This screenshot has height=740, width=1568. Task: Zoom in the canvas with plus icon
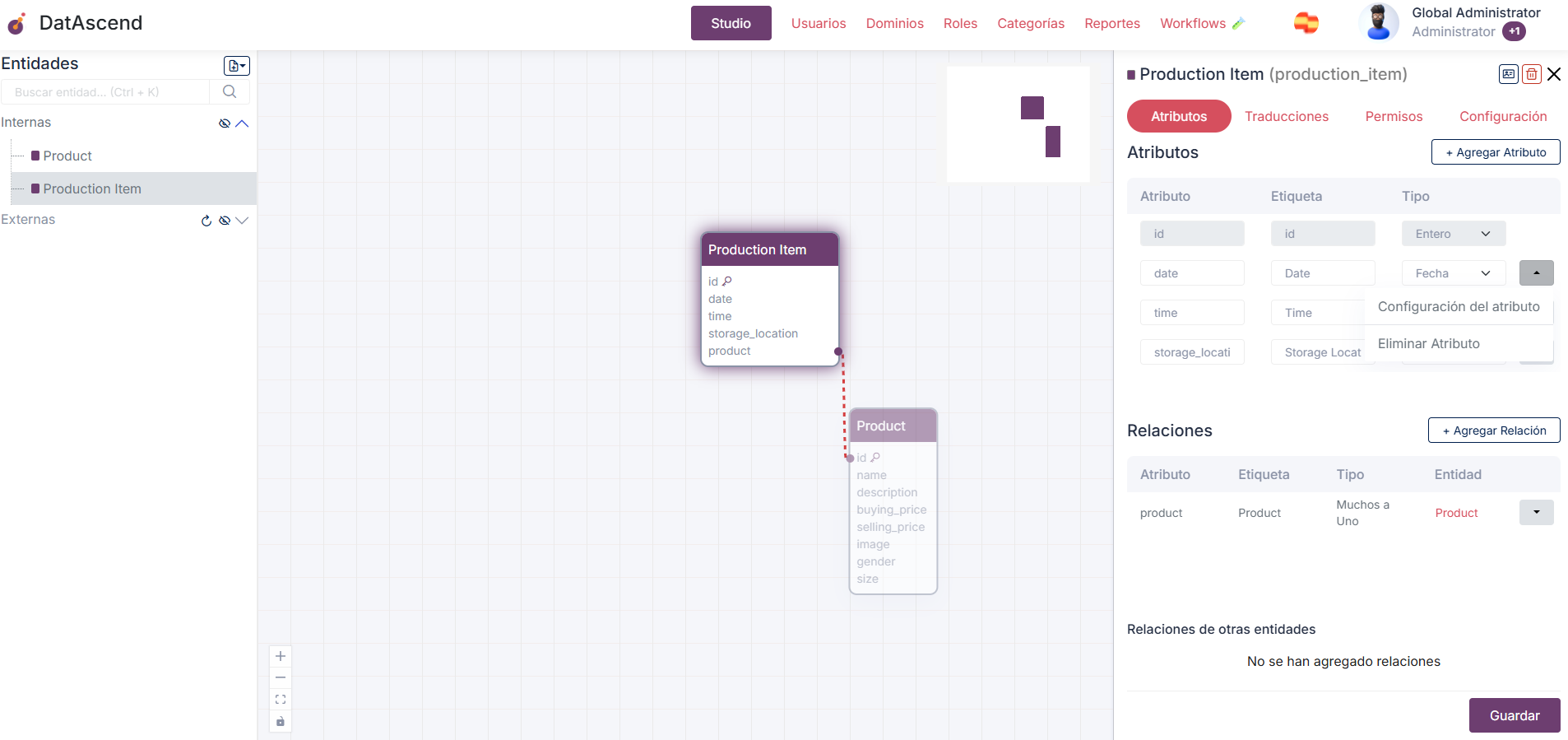coord(281,656)
